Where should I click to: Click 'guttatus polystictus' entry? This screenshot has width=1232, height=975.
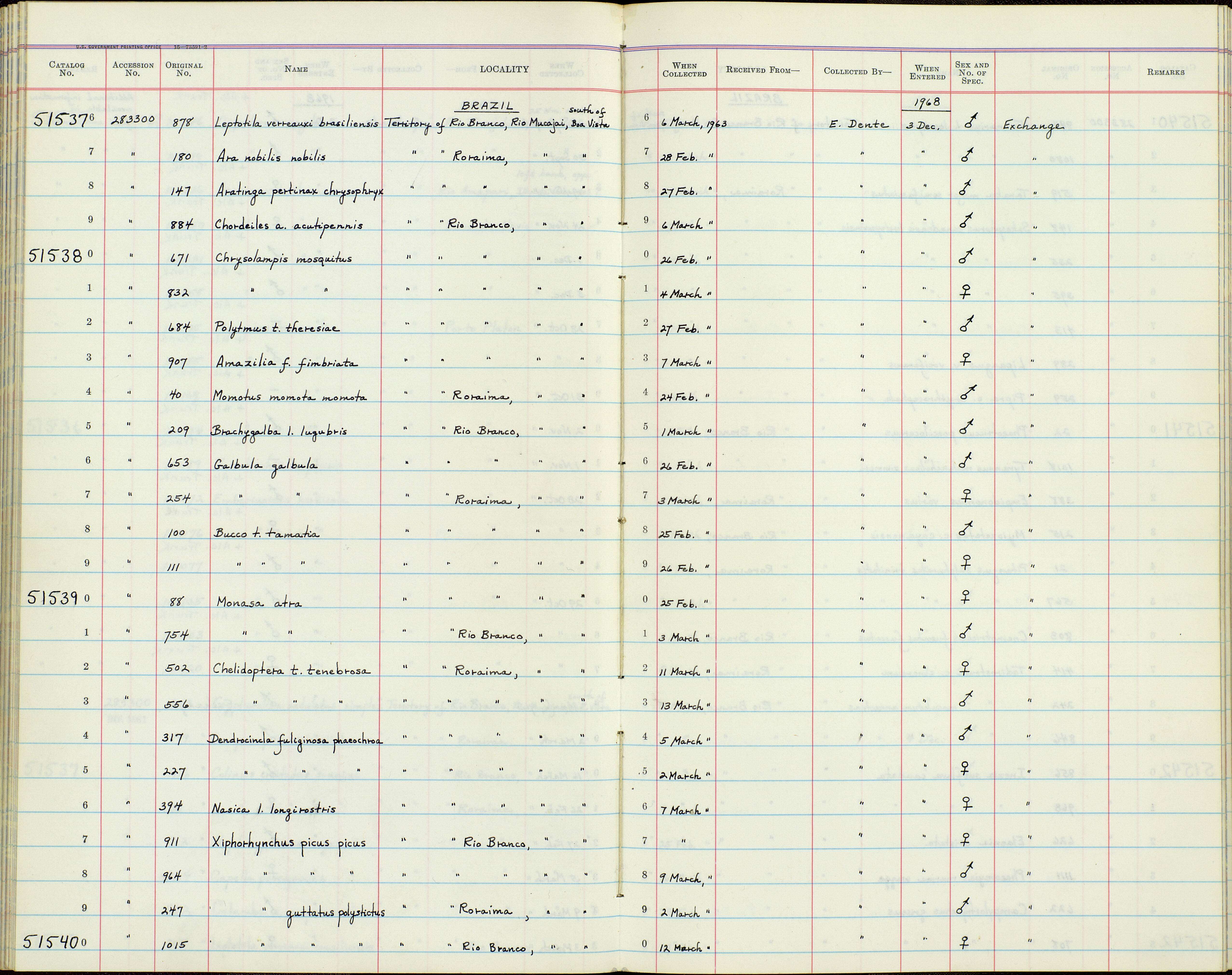[336, 913]
